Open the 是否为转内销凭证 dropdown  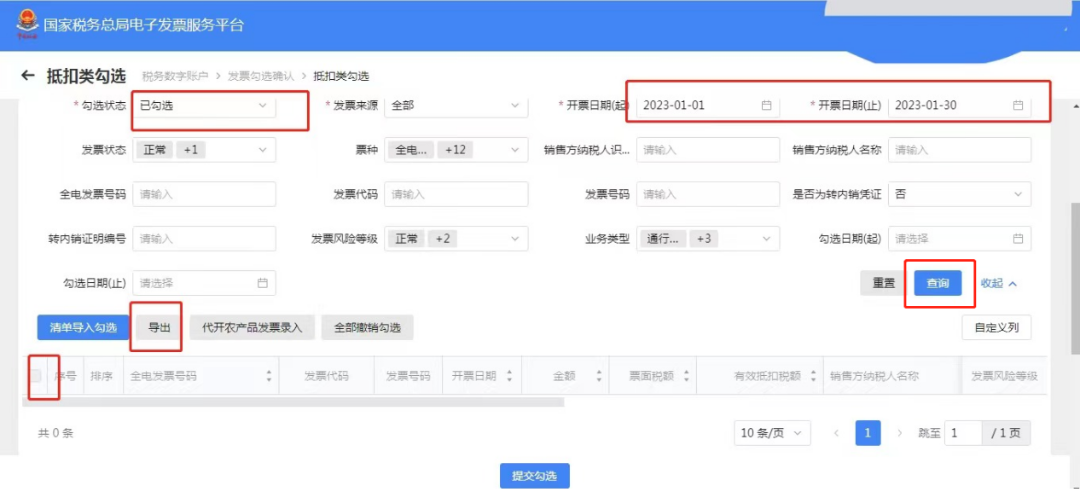(x=959, y=194)
